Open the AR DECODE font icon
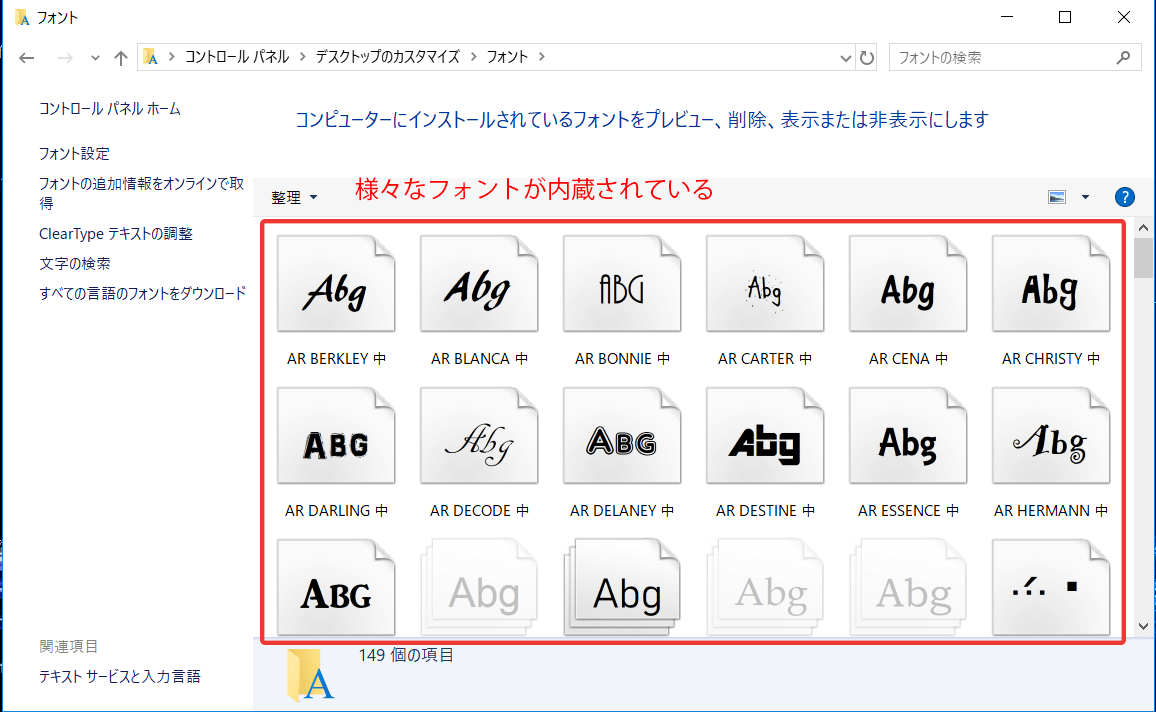The image size is (1156, 712). pyautogui.click(x=479, y=441)
